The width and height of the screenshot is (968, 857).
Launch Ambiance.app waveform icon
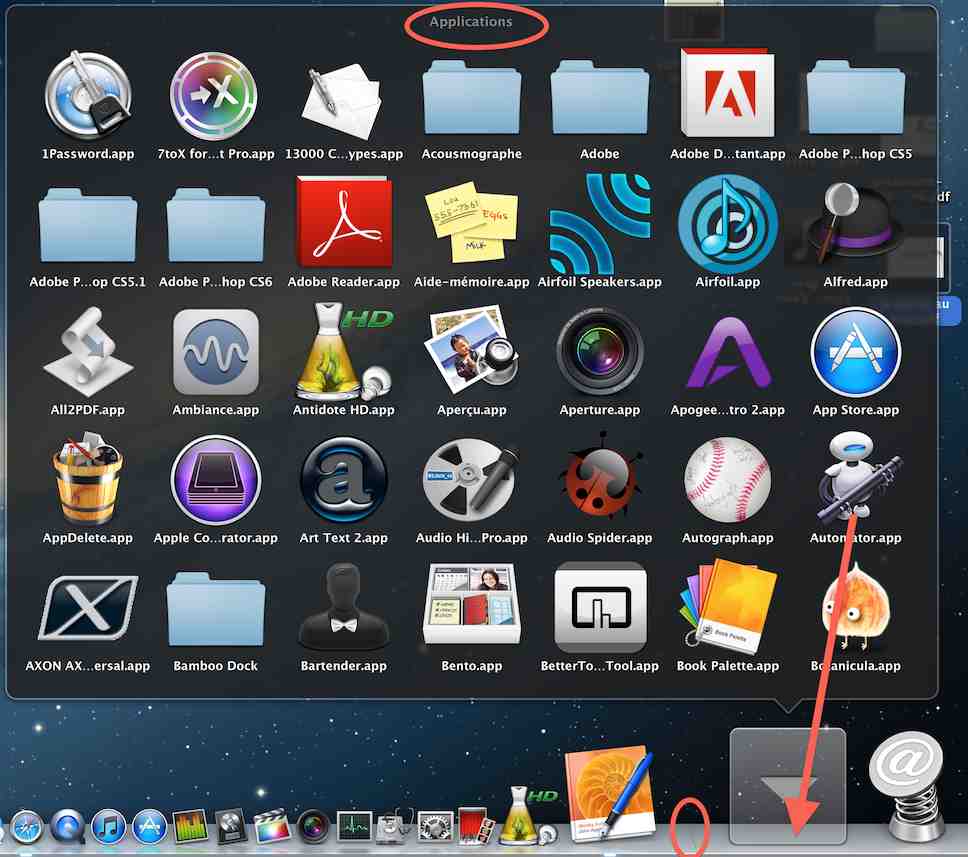215,352
